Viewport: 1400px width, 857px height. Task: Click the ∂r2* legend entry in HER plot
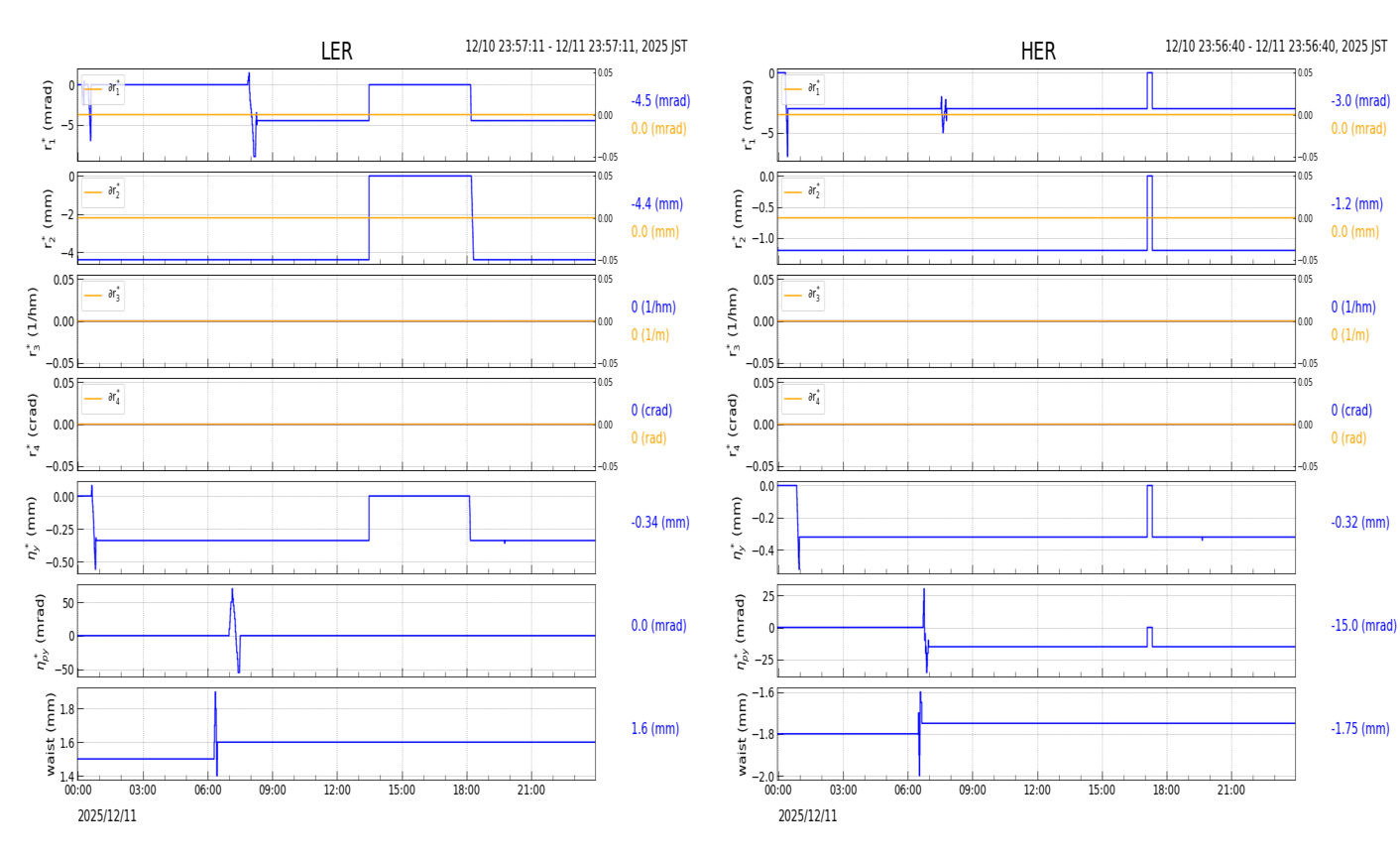[803, 191]
